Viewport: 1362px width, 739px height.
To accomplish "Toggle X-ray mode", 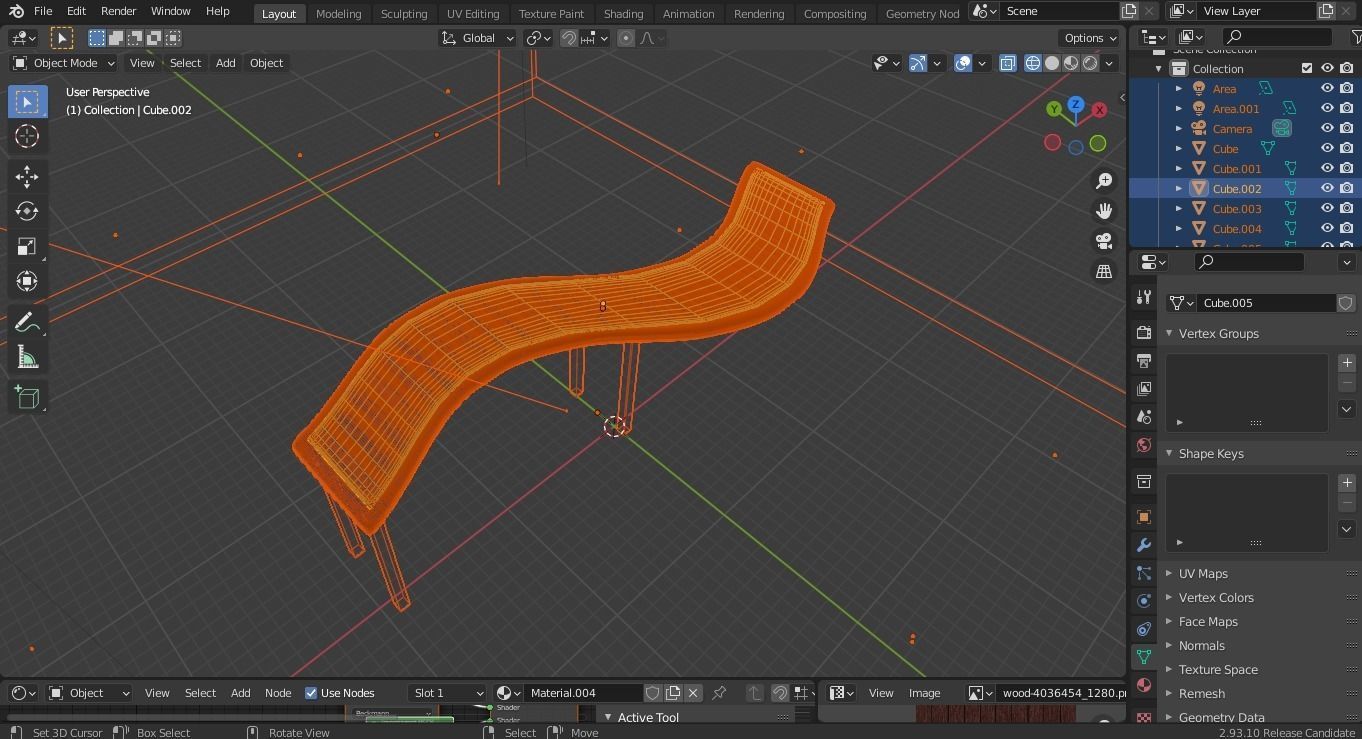I will click(1007, 63).
